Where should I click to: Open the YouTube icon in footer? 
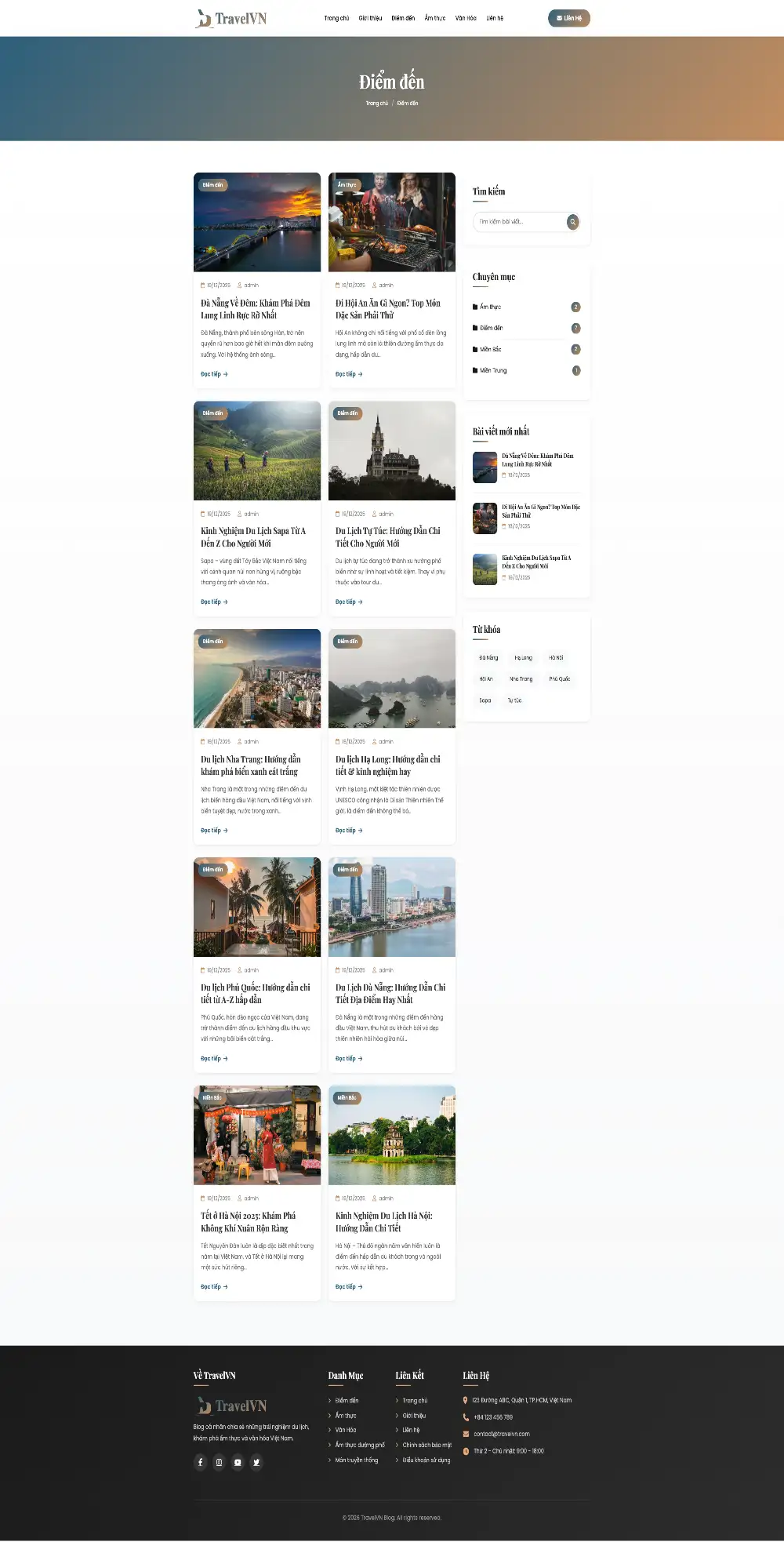tap(238, 1462)
